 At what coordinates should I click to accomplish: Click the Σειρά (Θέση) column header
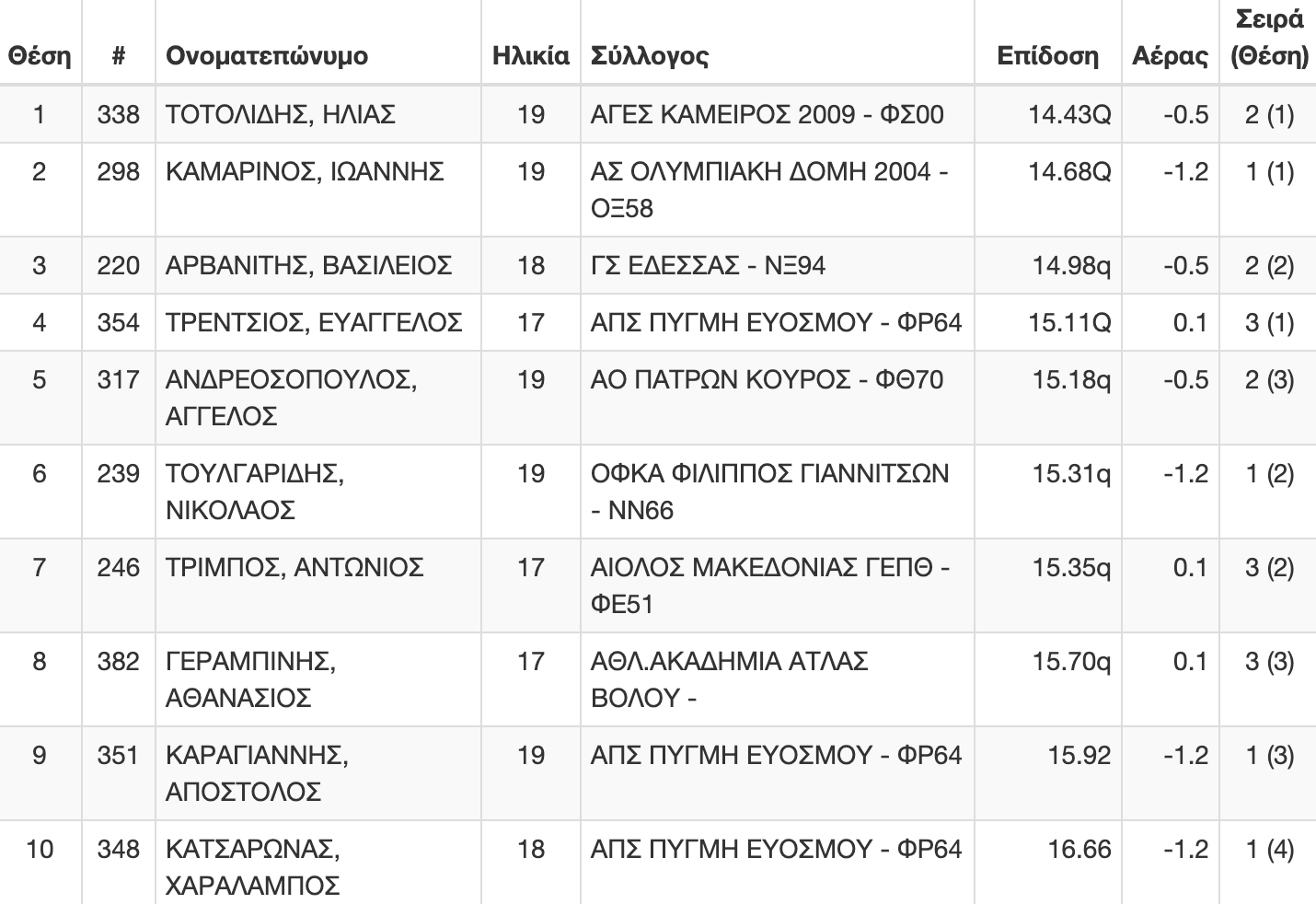coord(1269,38)
